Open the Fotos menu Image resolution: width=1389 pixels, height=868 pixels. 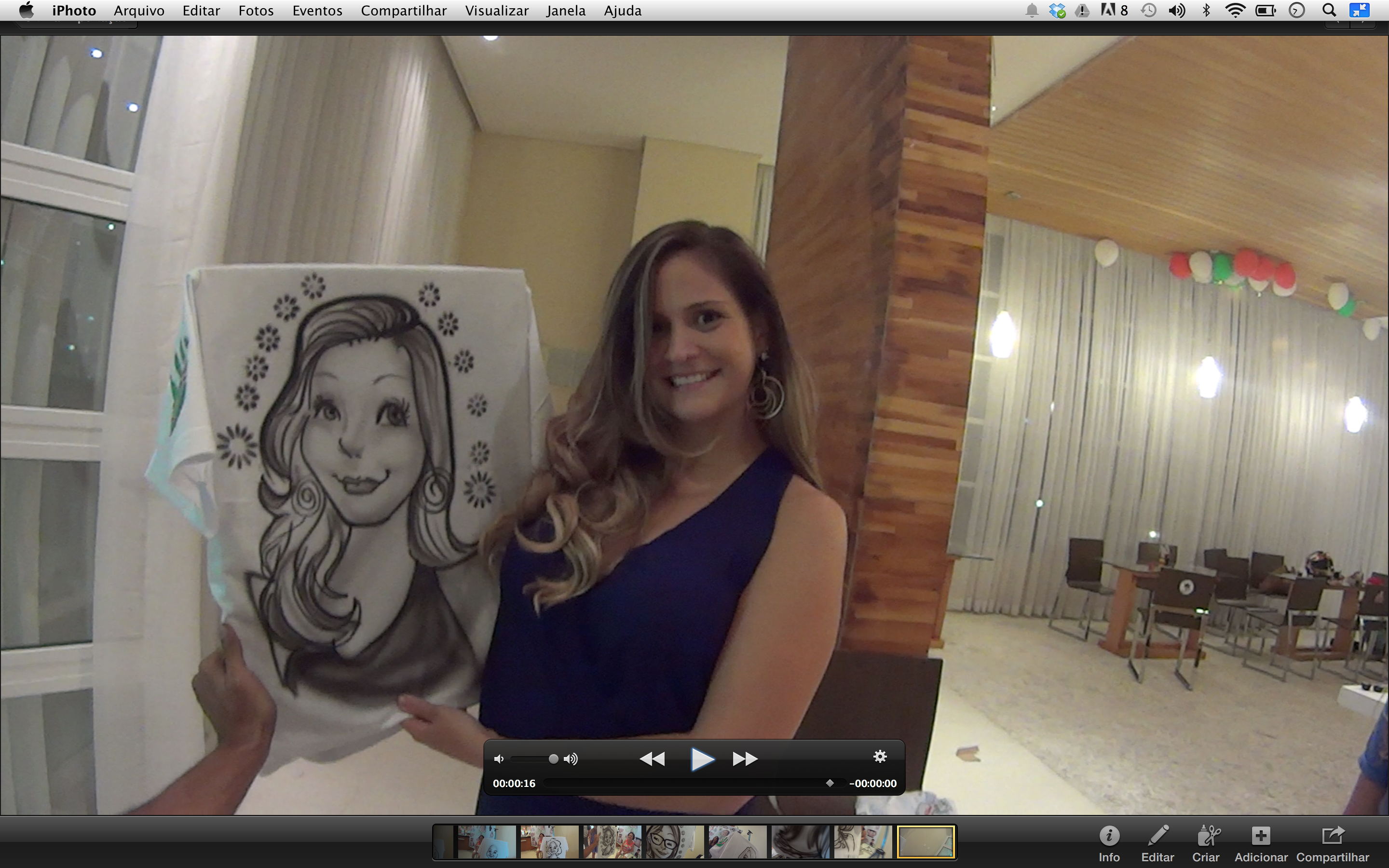[x=256, y=10]
